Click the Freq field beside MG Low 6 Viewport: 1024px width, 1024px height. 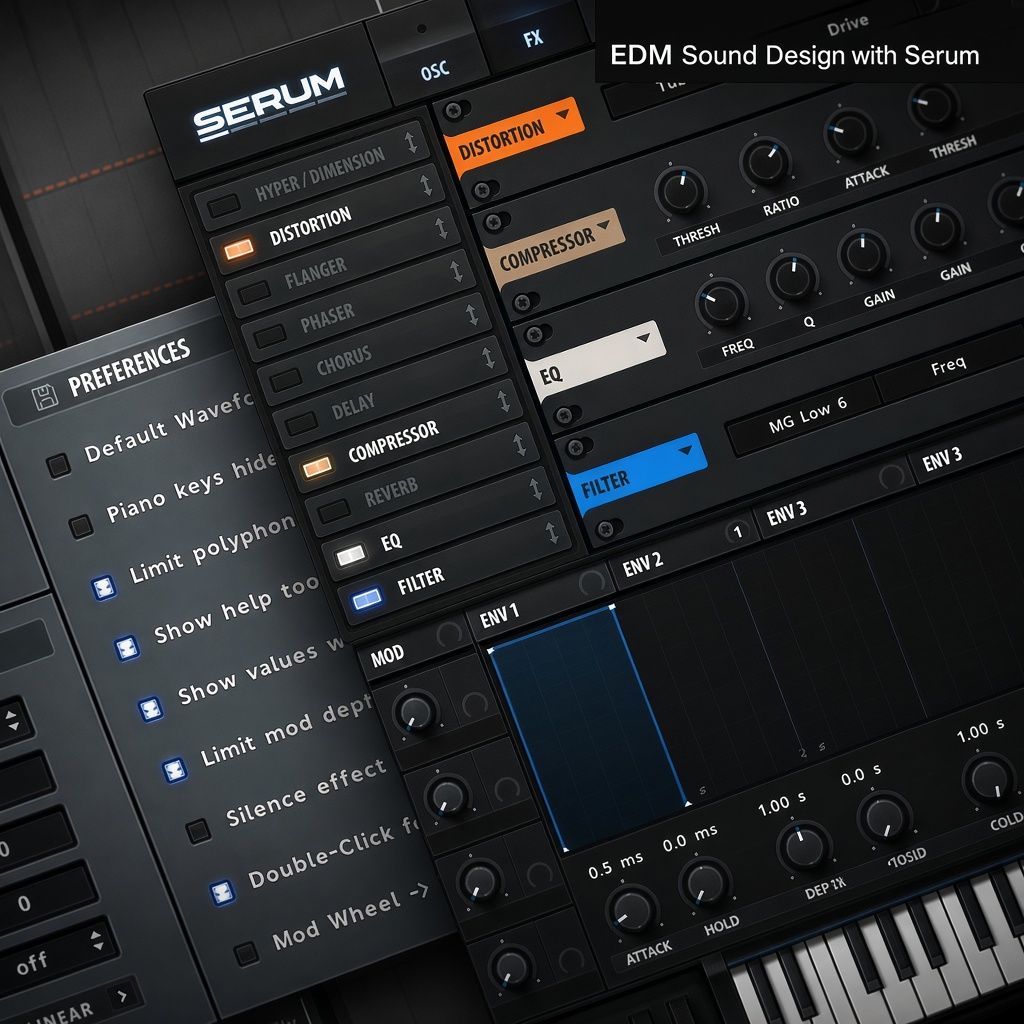949,364
